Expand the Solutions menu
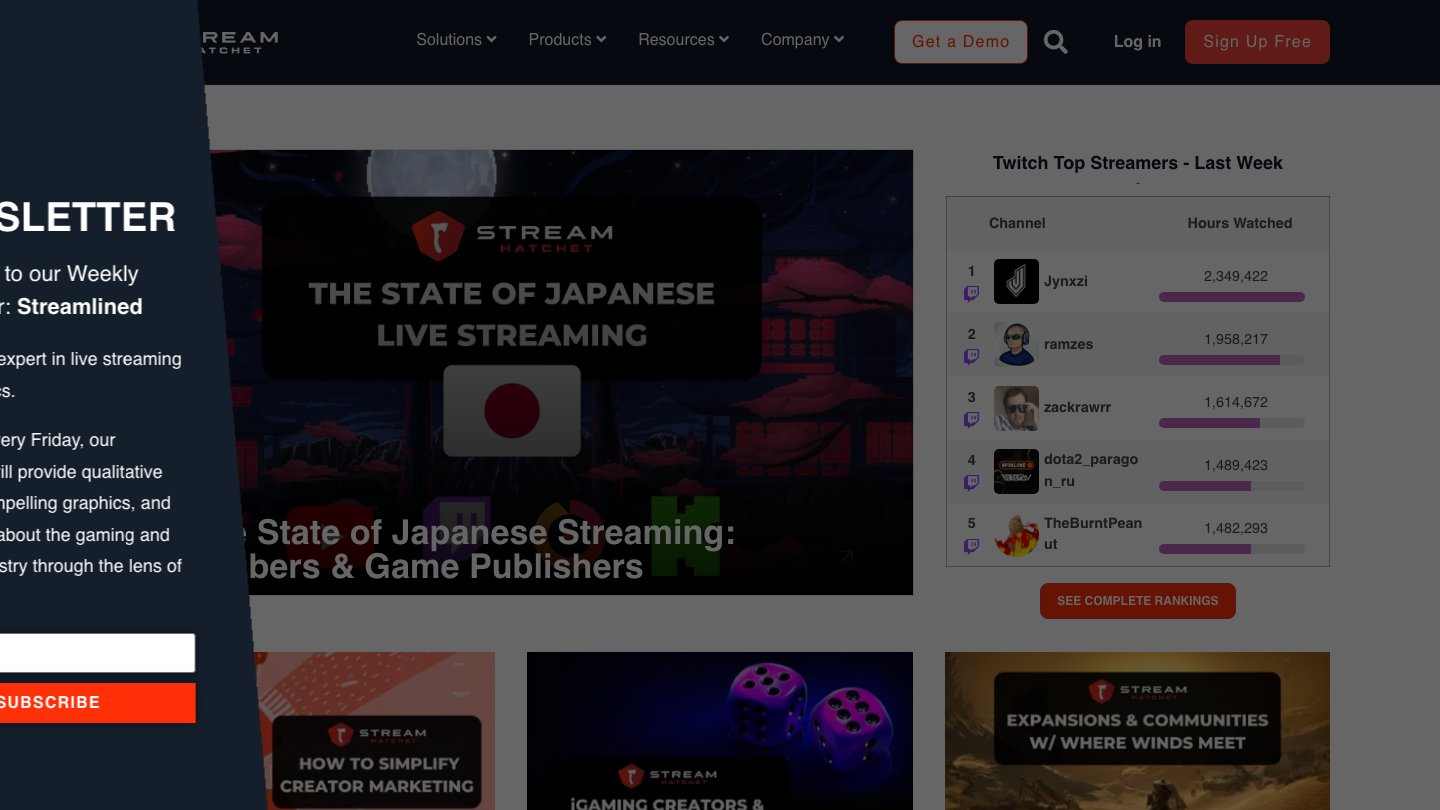Viewport: 1440px width, 810px height. pos(456,40)
